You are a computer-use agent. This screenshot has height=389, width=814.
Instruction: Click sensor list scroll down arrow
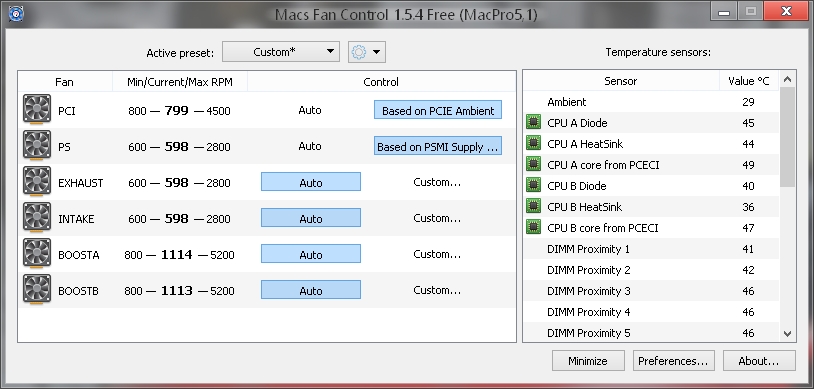tap(788, 333)
